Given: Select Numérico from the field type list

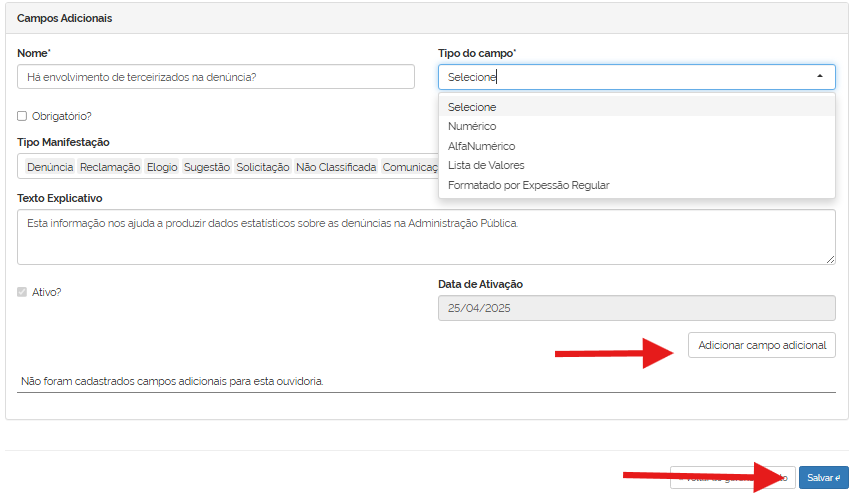Looking at the screenshot, I should pyautogui.click(x=472, y=126).
